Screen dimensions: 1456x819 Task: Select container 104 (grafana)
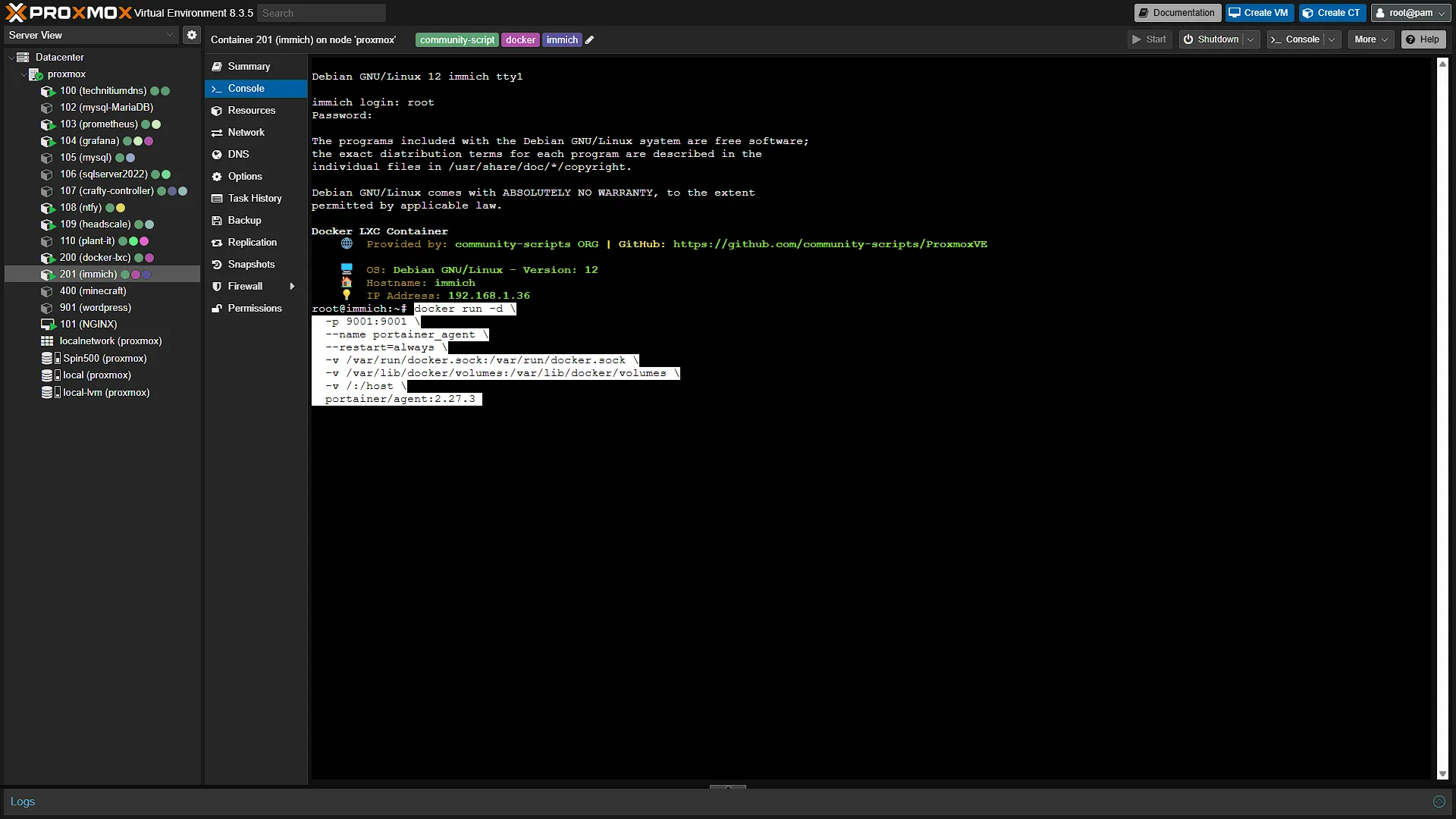pyautogui.click(x=102, y=140)
